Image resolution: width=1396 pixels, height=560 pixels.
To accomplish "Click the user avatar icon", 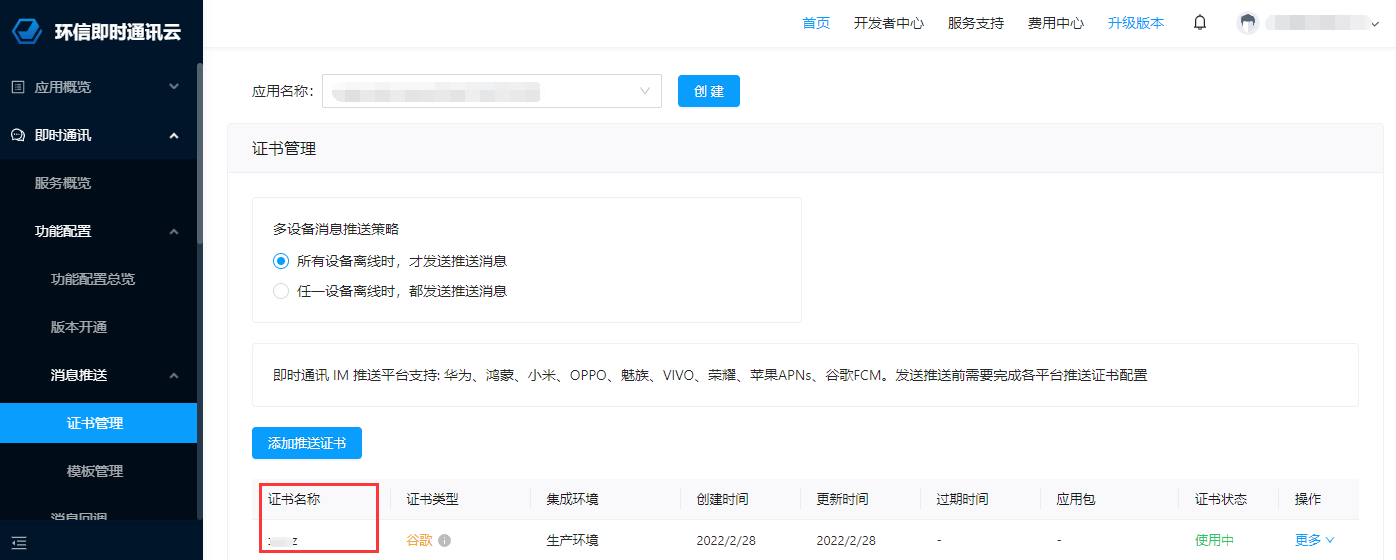I will (1247, 23).
